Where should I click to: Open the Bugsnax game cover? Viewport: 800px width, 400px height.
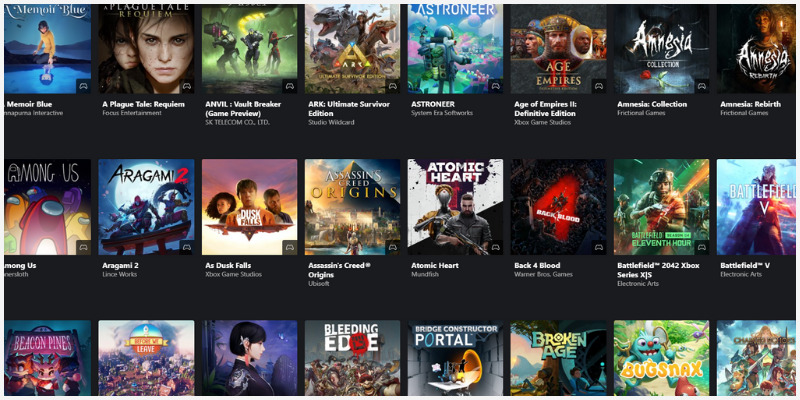662,358
